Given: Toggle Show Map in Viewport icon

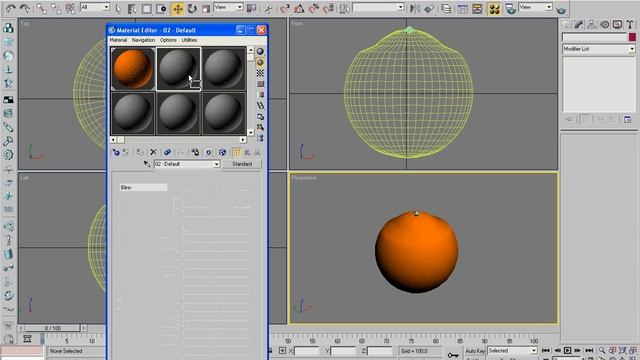Looking at the screenshot, I should 222,152.
